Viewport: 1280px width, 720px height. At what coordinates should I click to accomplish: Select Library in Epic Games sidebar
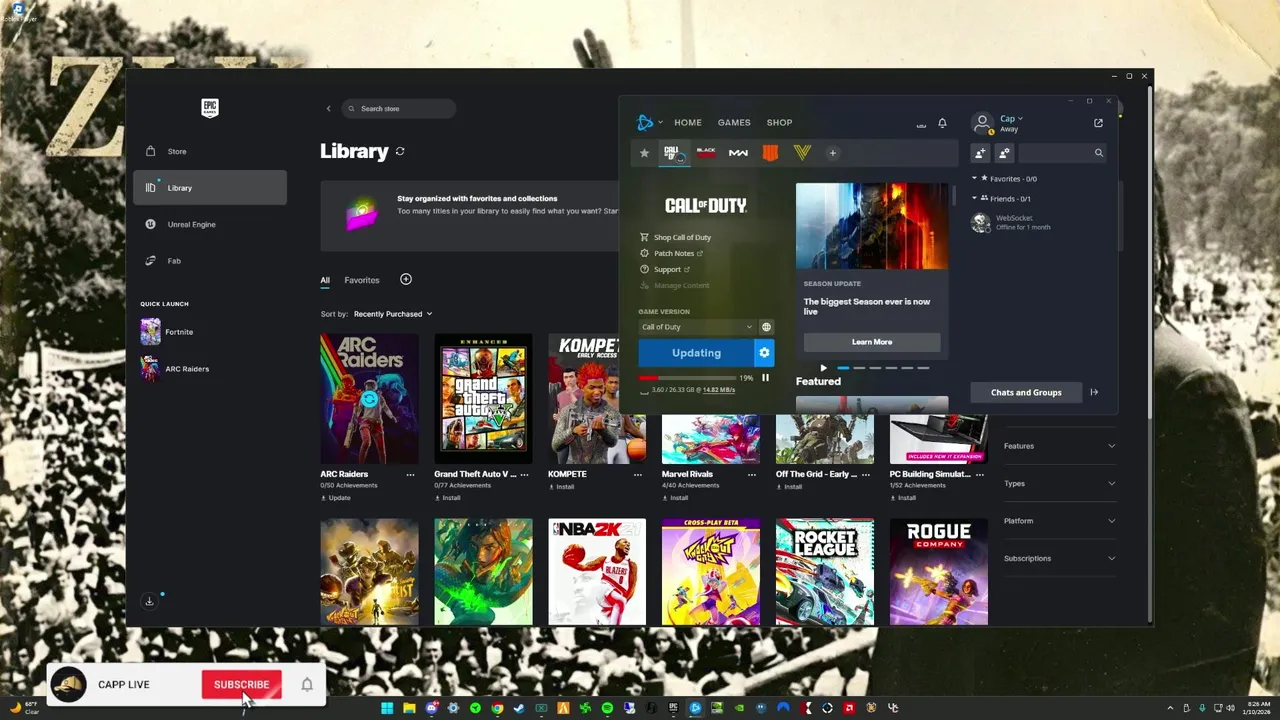[x=210, y=188]
